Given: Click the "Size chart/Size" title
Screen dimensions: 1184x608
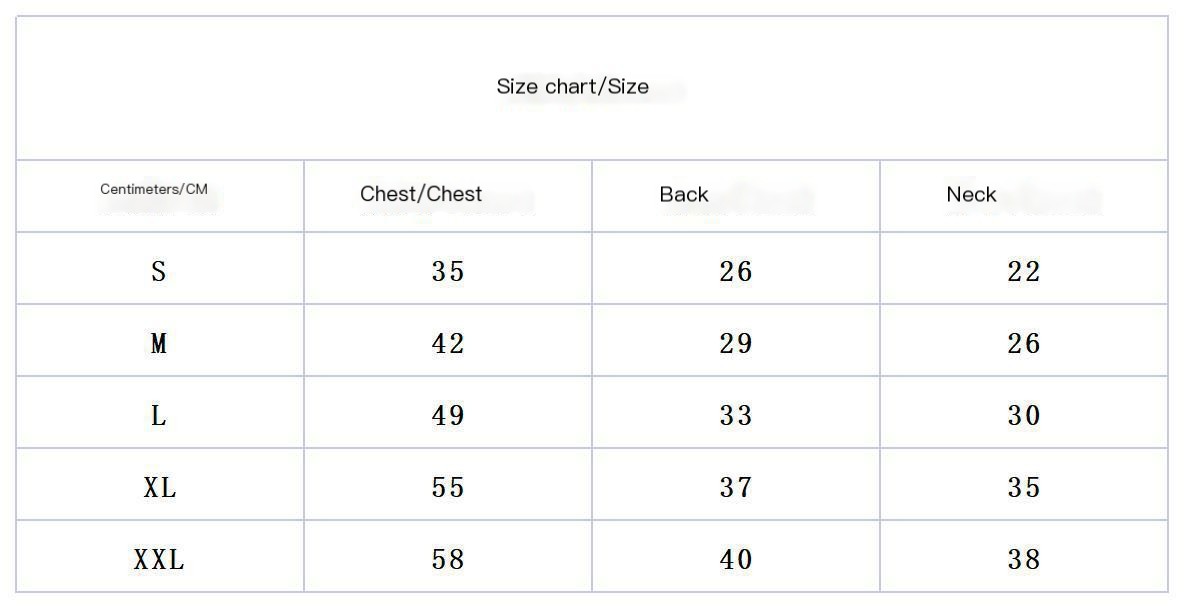Looking at the screenshot, I should pos(572,87).
